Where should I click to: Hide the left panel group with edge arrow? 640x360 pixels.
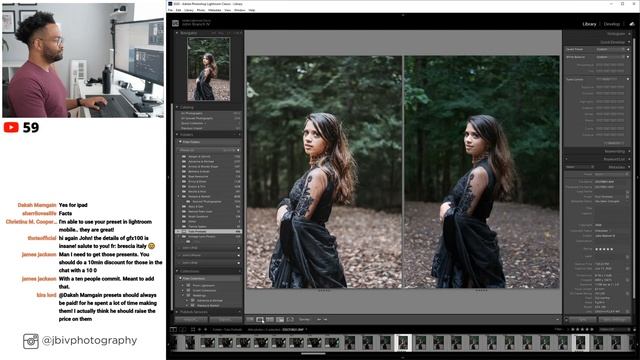click(x=168, y=178)
